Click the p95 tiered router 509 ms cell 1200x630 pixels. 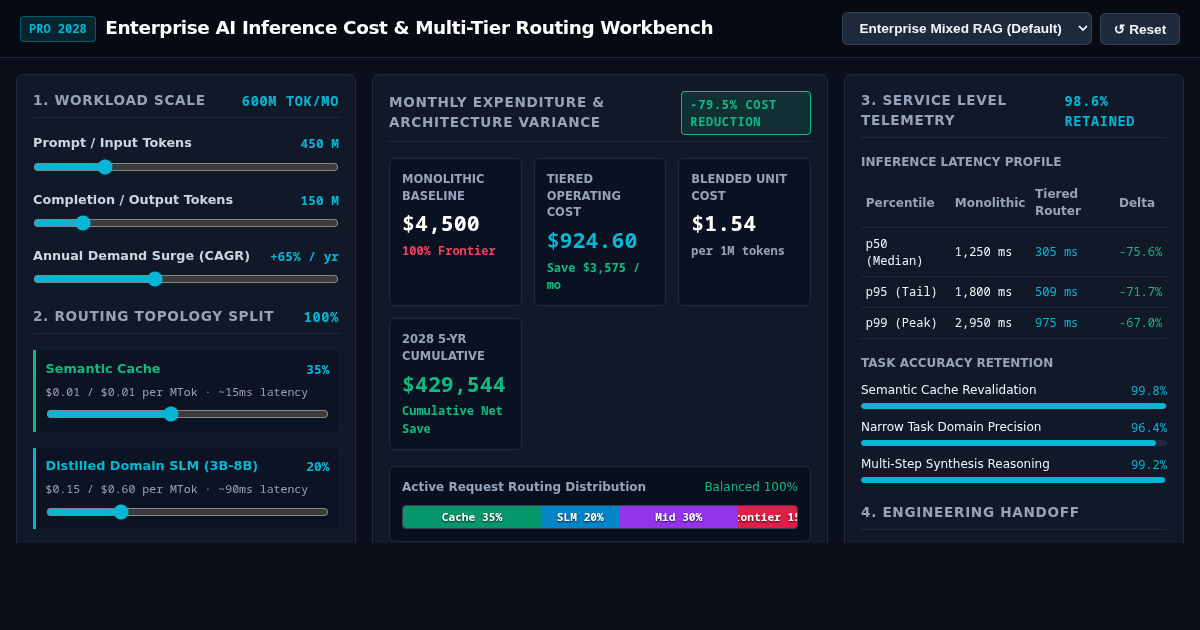[1056, 293]
